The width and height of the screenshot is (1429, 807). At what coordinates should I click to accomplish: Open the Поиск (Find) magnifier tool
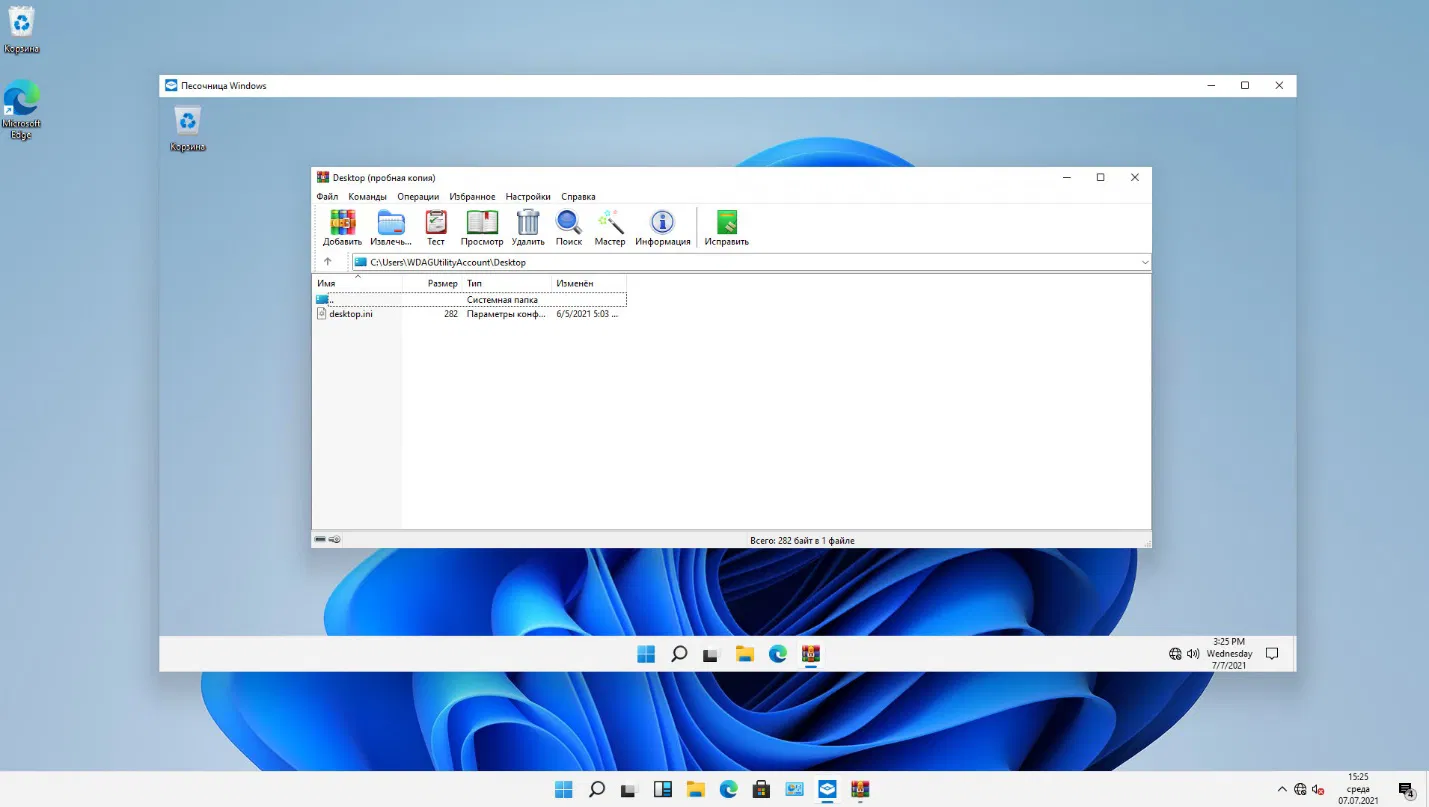[569, 227]
